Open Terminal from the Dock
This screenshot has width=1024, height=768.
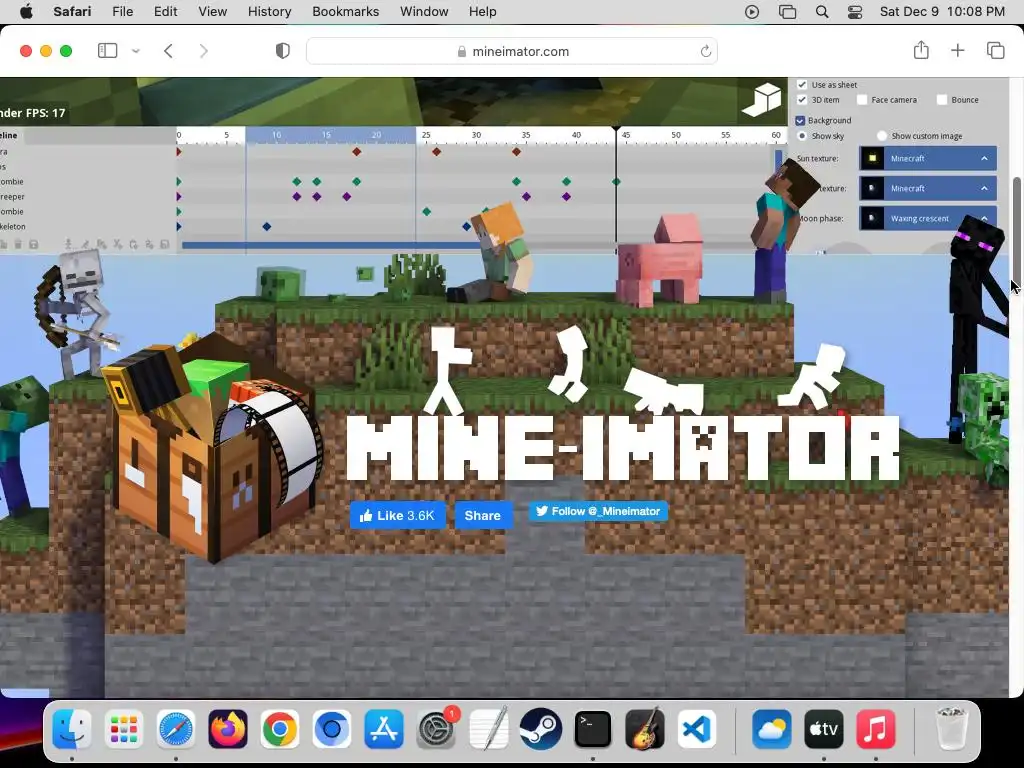(592, 729)
